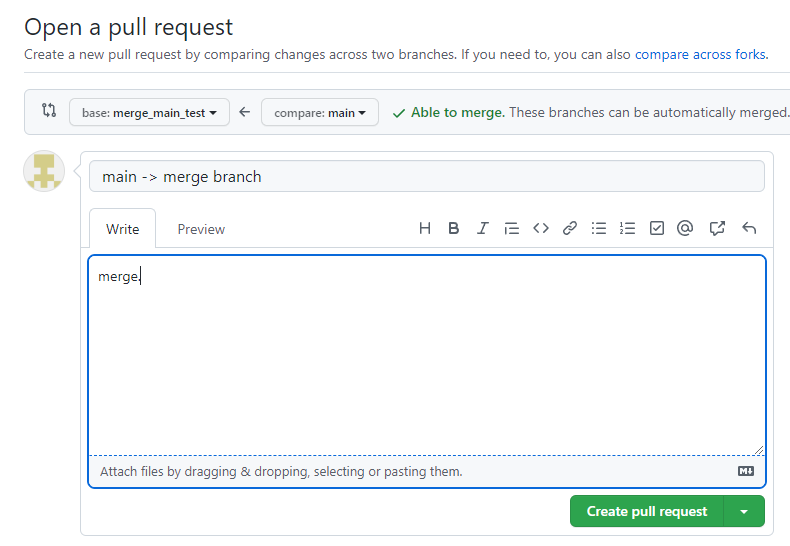Screen dimensions: 790x546
Task: Open the compare: main branch dropdown
Action: (320, 112)
